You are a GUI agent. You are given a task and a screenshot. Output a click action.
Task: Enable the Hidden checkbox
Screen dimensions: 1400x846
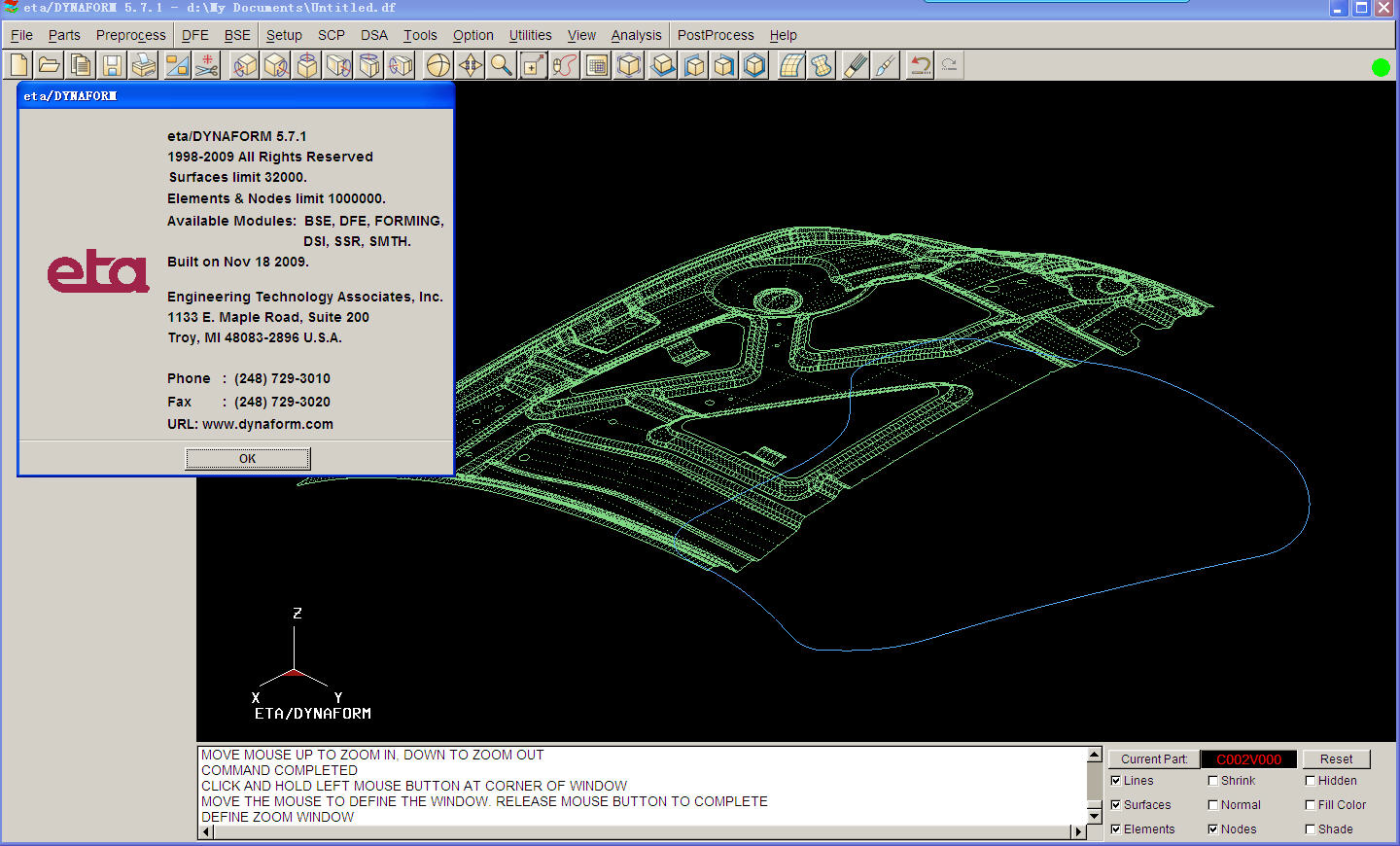tap(1310, 780)
